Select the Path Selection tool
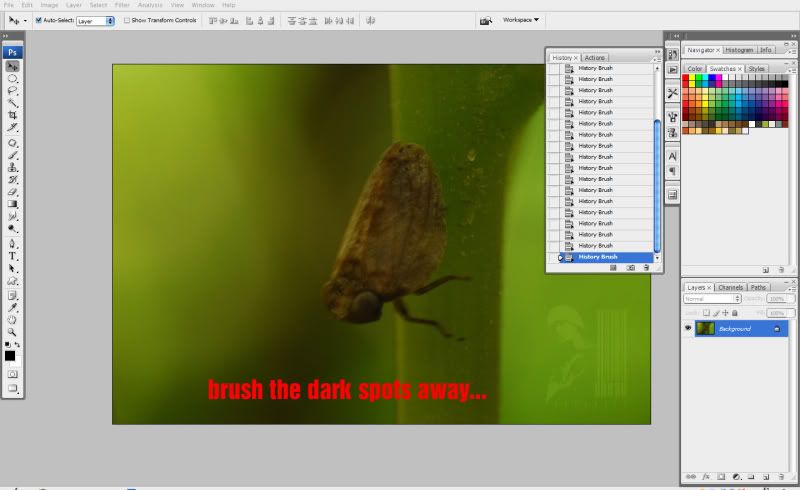Viewport: 800px width, 490px height. click(x=12, y=268)
